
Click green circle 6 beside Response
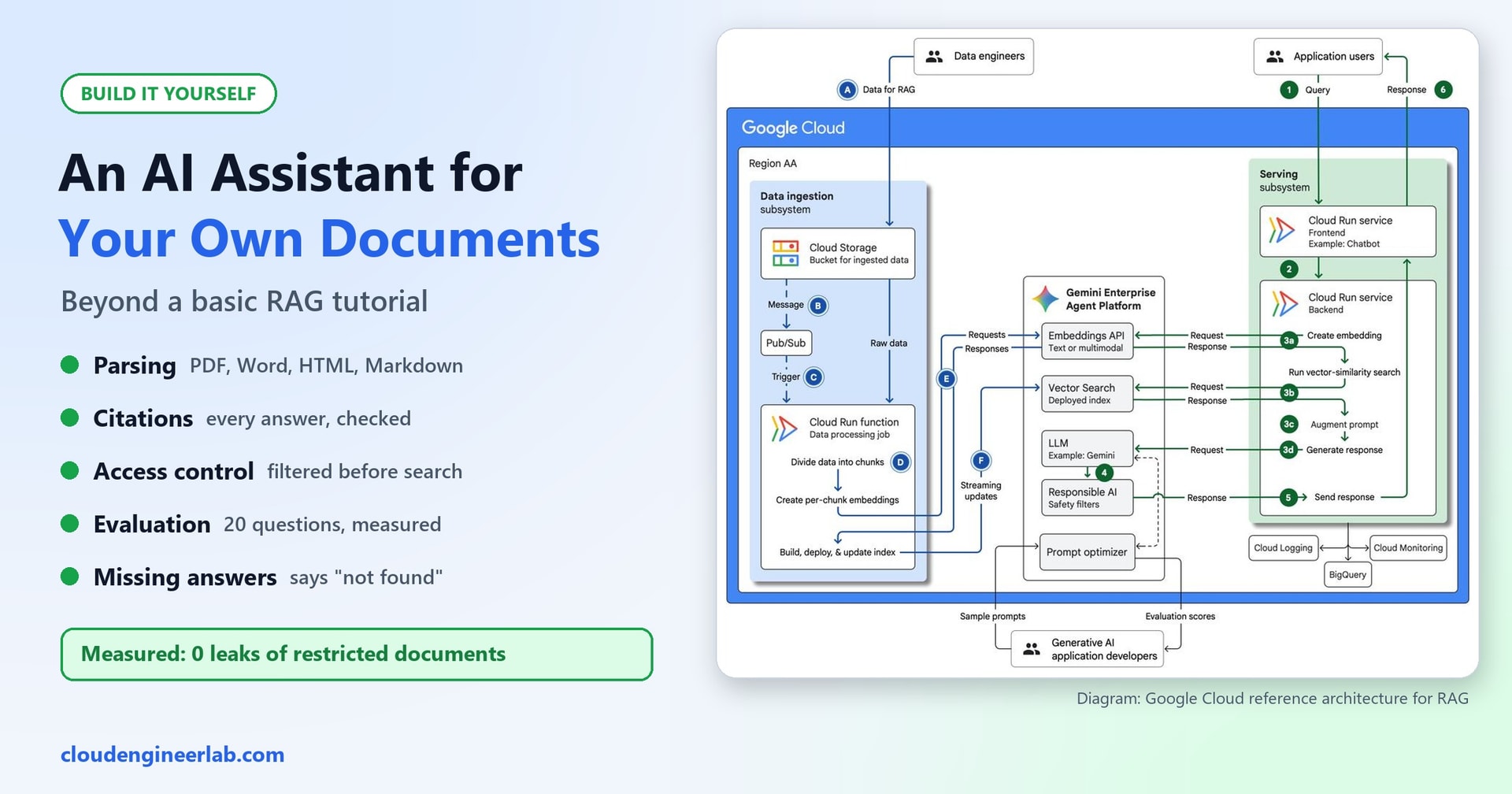[1443, 90]
